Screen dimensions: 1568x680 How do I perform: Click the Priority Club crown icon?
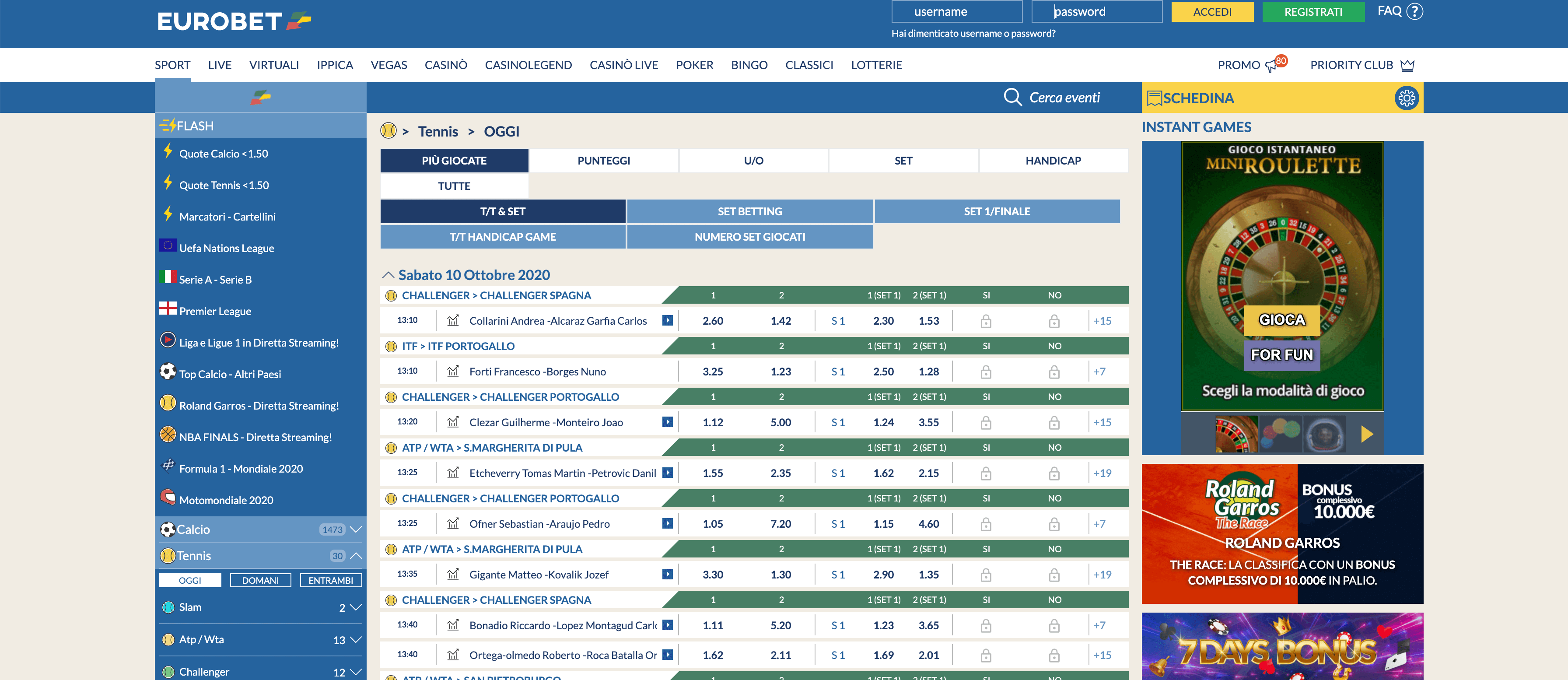pos(1407,66)
